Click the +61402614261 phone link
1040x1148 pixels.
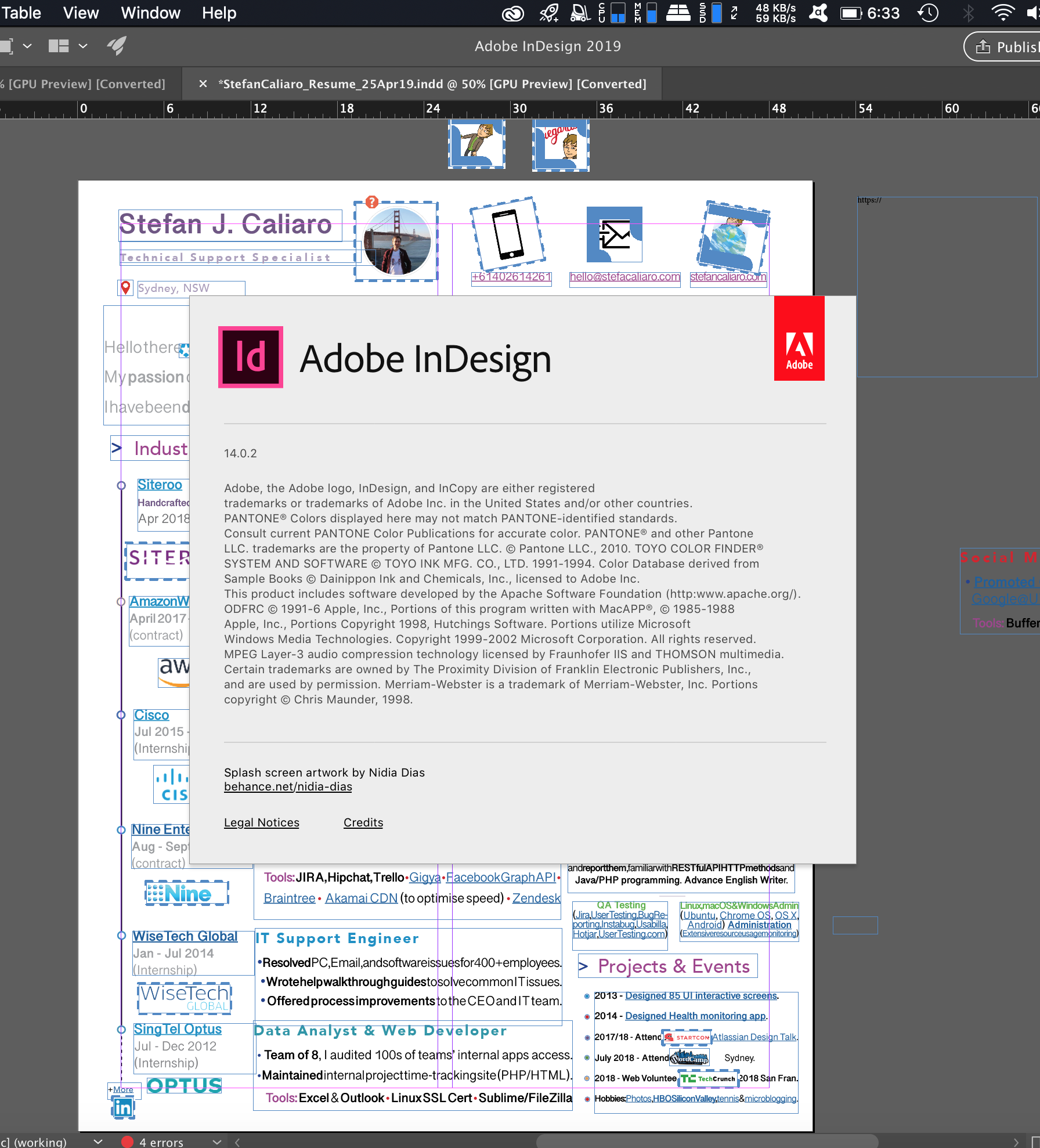tap(511, 277)
